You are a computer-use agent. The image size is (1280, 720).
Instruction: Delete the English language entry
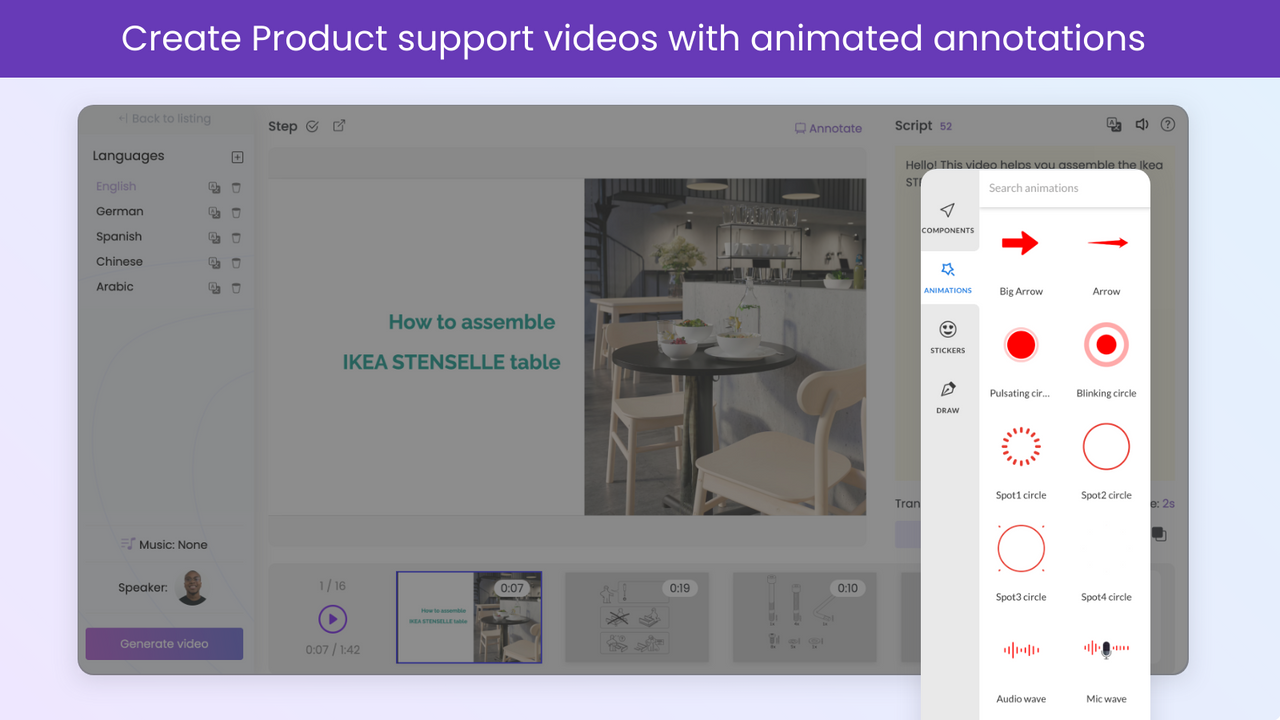[x=236, y=187]
